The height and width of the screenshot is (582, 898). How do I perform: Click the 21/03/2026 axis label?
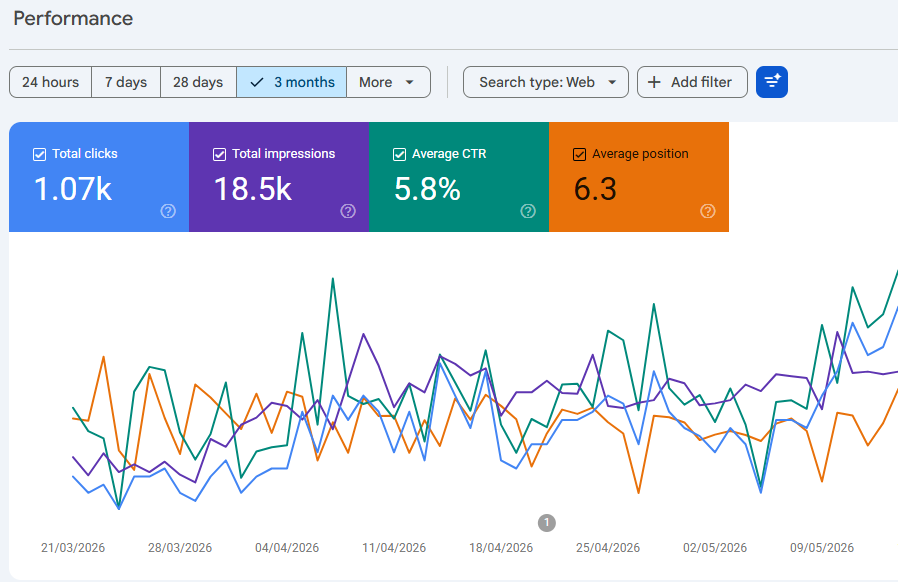coord(73,548)
